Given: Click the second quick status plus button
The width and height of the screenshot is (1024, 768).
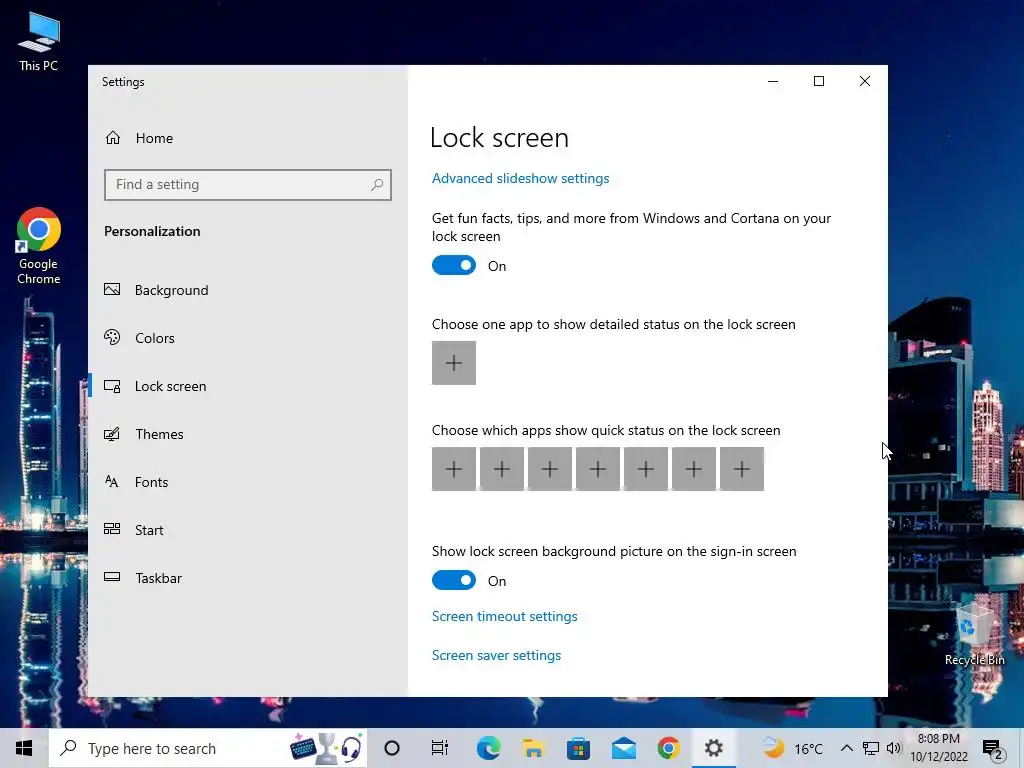Looking at the screenshot, I should (502, 469).
